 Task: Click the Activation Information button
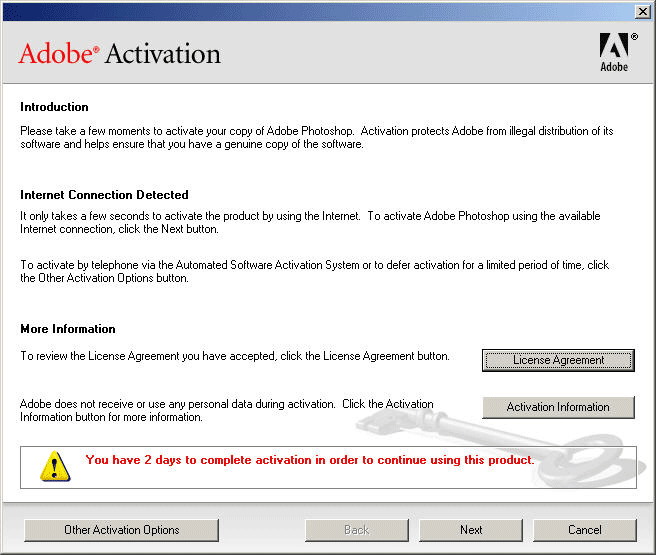click(558, 407)
